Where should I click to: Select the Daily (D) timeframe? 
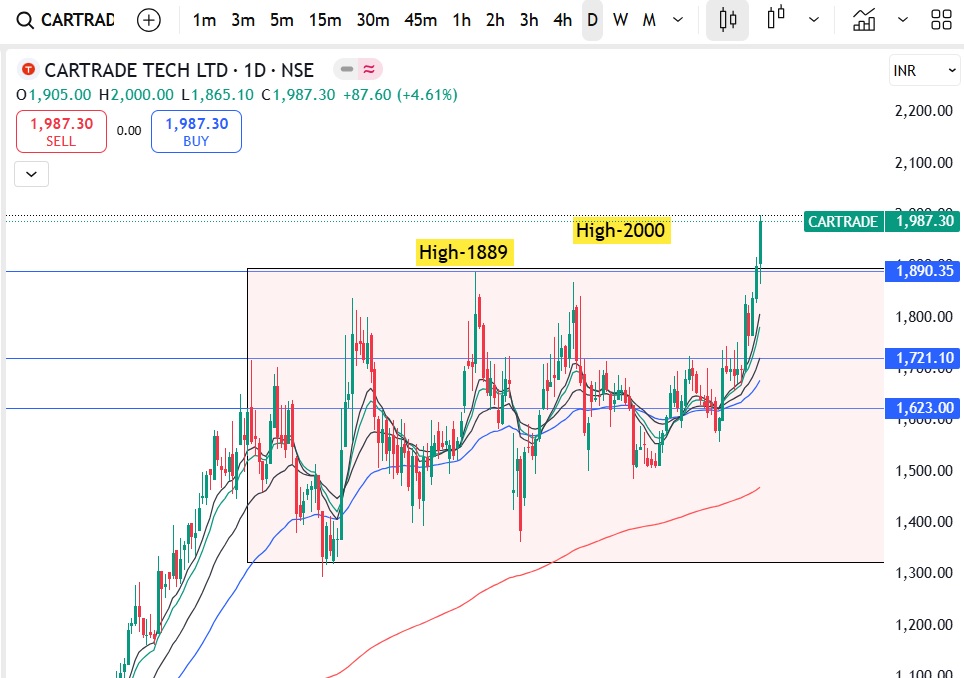point(592,19)
